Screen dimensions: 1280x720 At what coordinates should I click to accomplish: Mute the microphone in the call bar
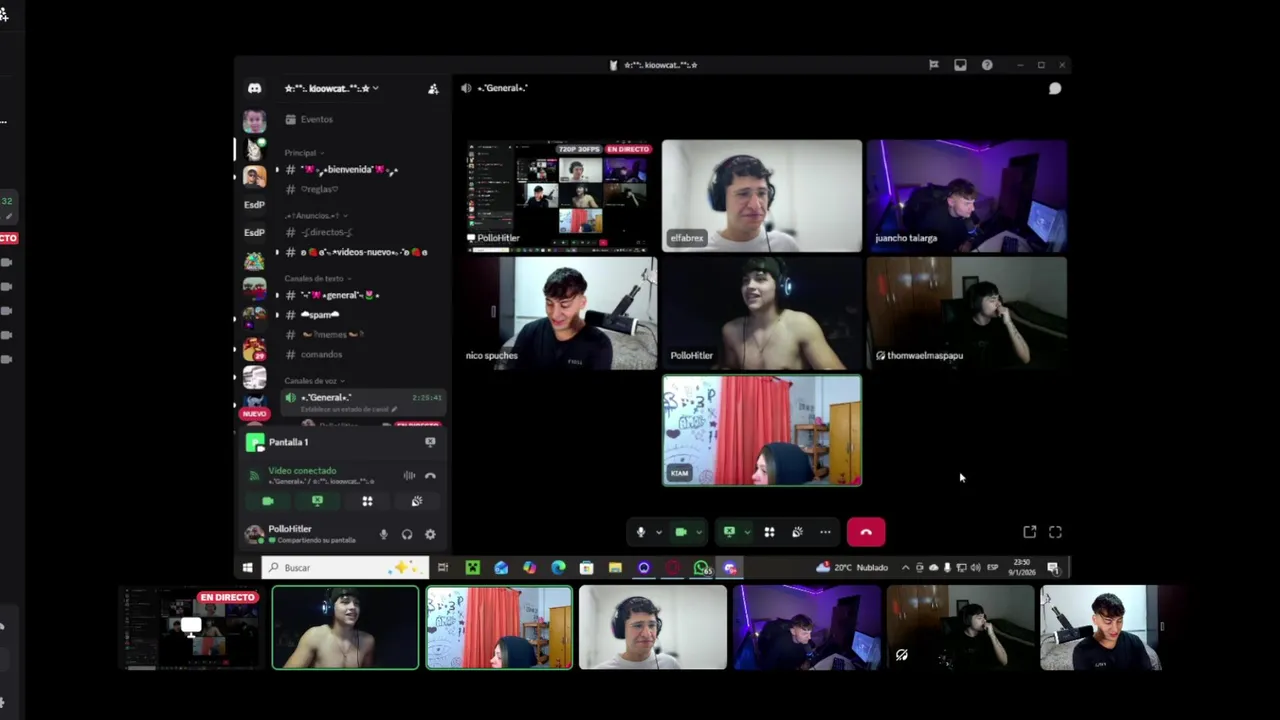click(641, 532)
